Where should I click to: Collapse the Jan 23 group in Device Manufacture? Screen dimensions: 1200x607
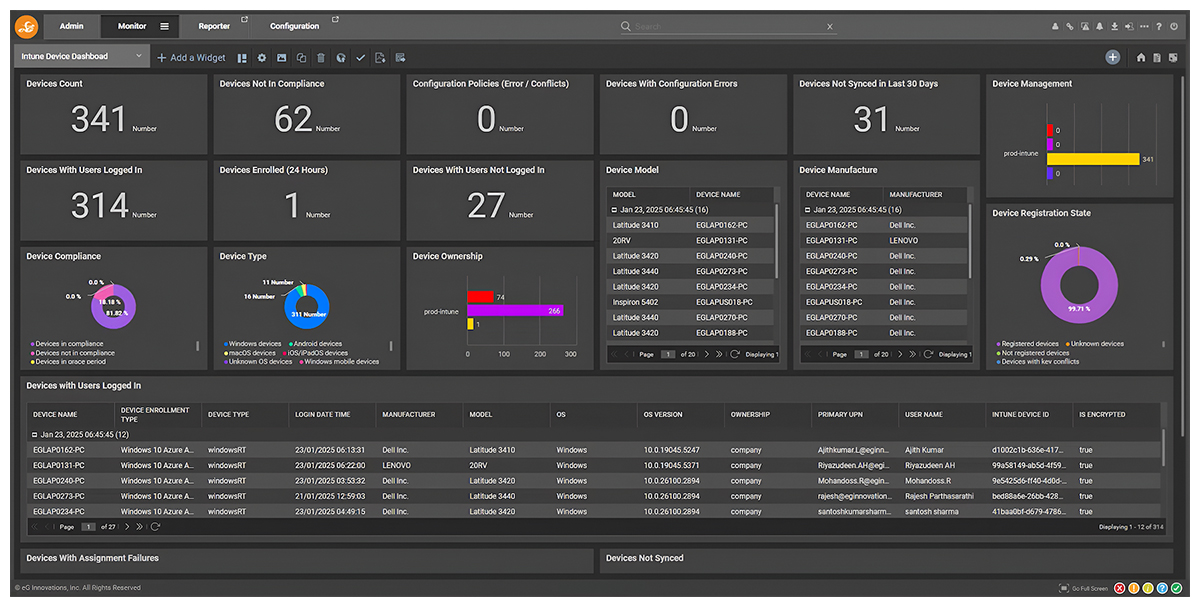point(808,210)
